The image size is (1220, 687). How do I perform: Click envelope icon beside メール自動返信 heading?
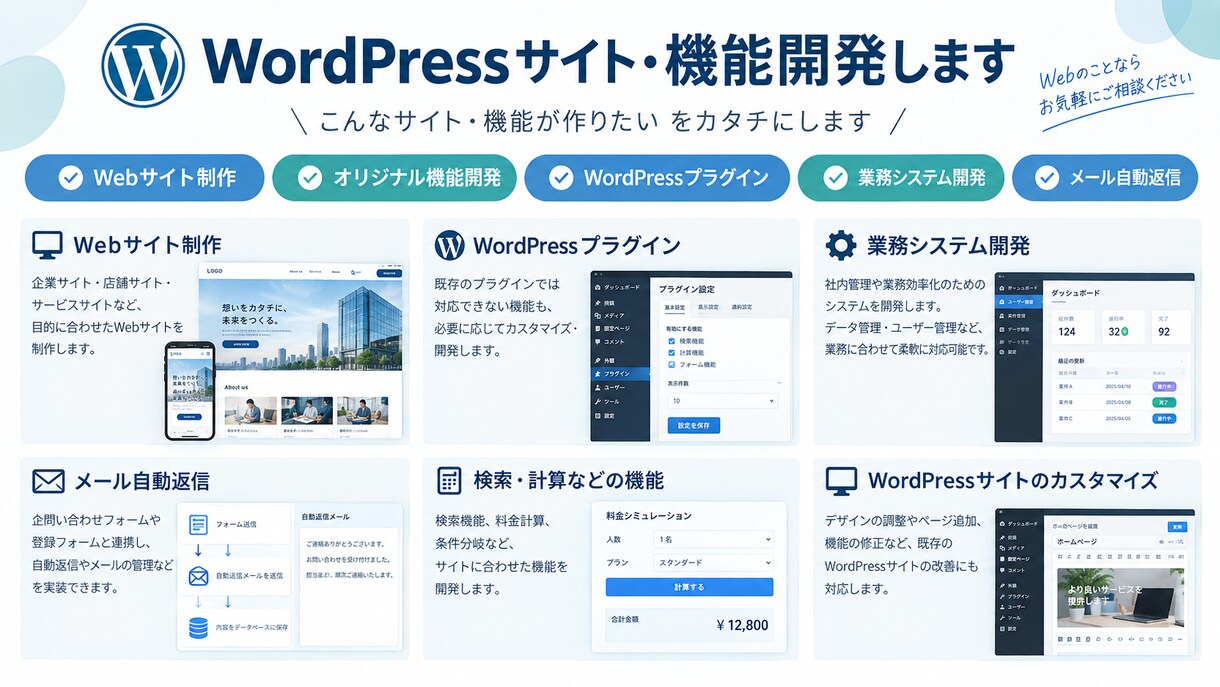point(48,482)
